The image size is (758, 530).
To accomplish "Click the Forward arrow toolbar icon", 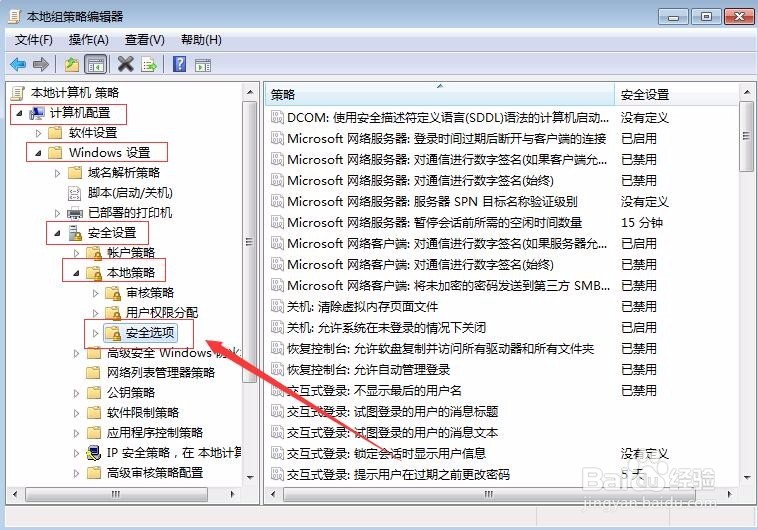I will click(x=41, y=64).
